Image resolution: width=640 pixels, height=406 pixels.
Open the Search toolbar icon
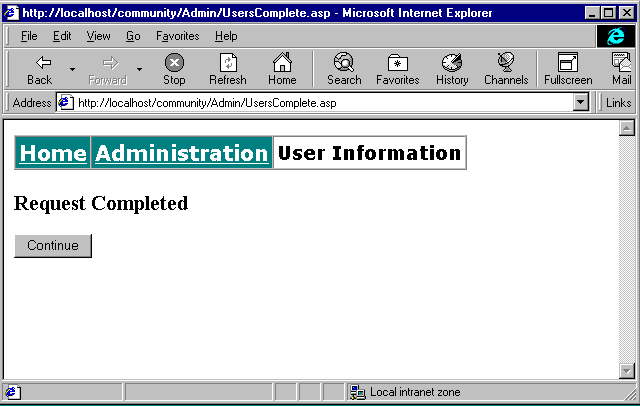[344, 63]
